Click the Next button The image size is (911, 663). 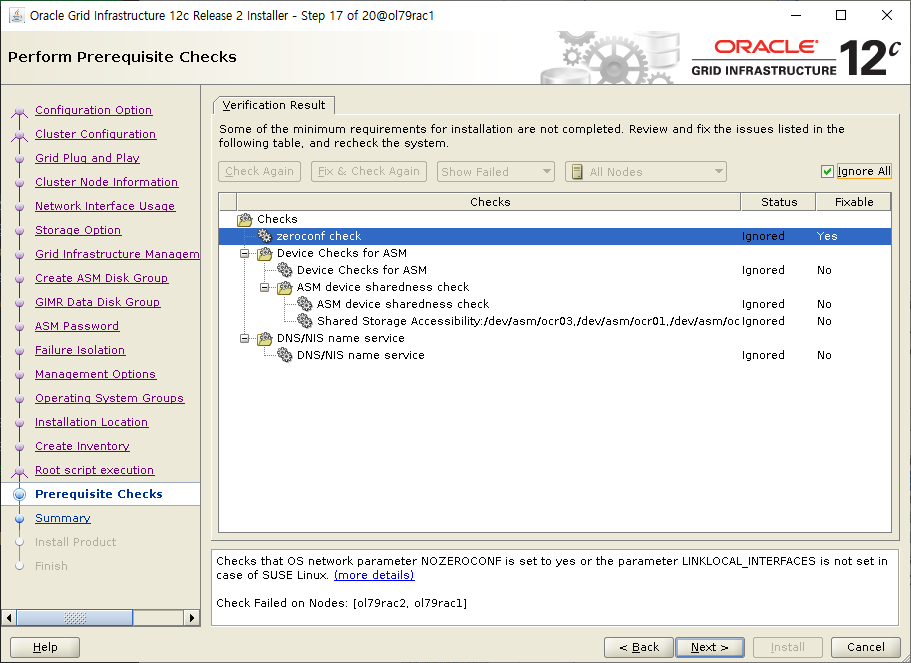click(709, 647)
